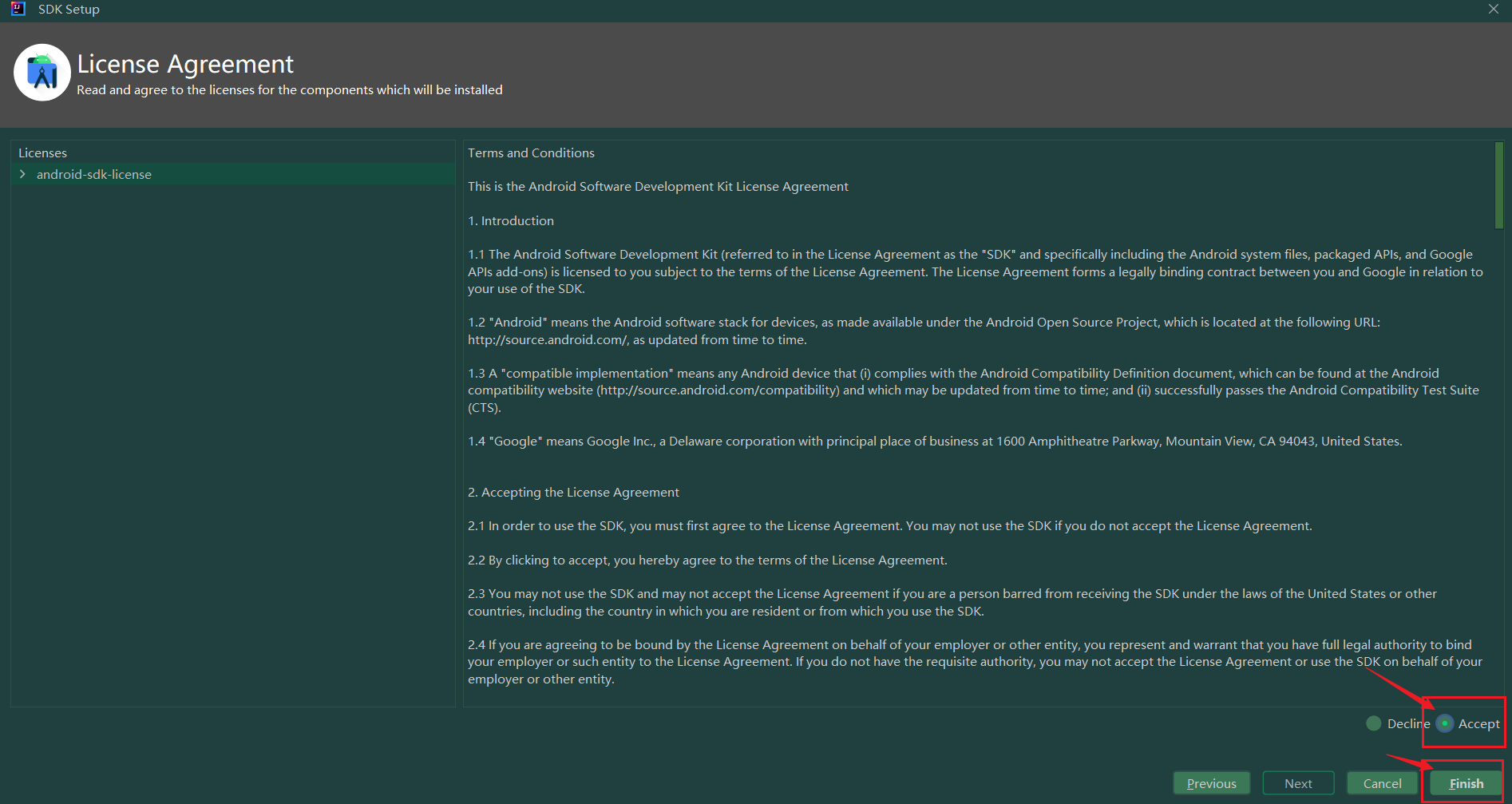Select the Accept radio button
Viewport: 1512px width, 804px height.
1445,723
